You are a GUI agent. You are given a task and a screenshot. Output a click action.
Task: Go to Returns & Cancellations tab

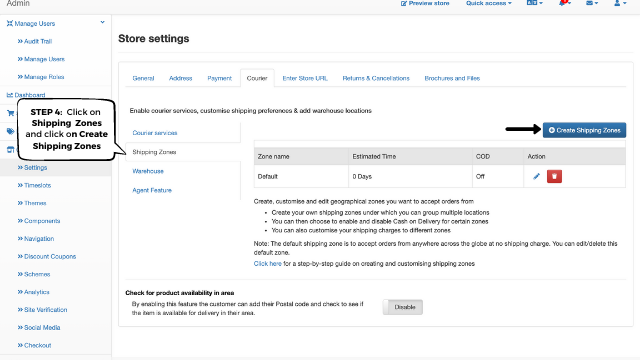[376, 78]
